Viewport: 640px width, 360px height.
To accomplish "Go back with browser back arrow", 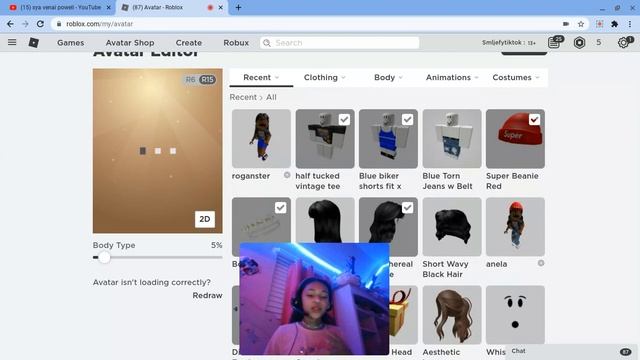I will pos(10,24).
